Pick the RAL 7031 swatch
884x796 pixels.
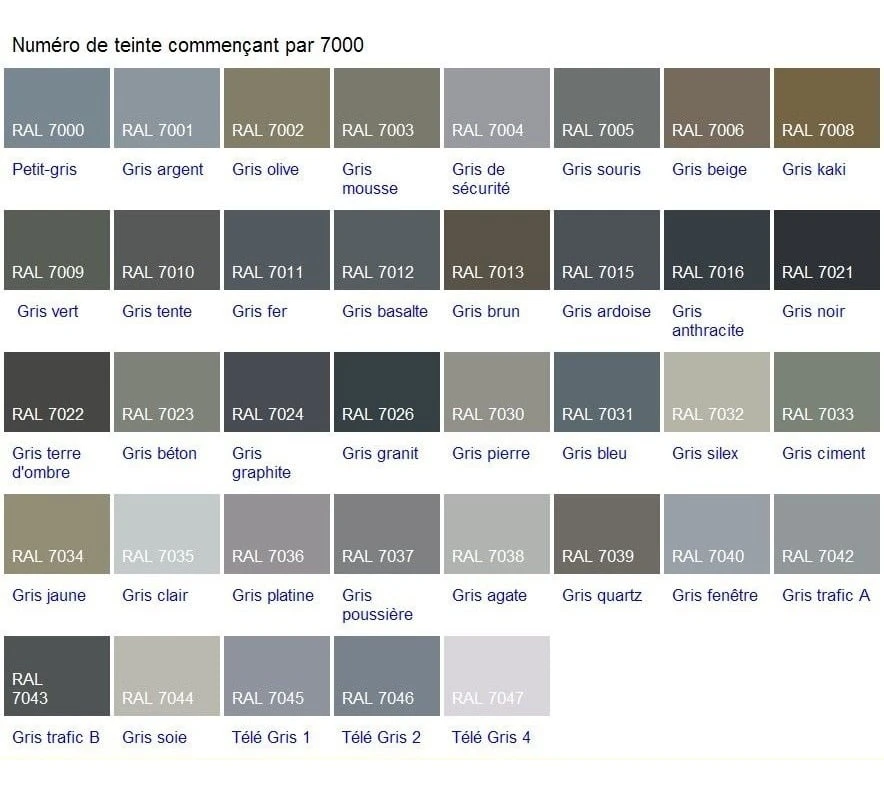pyautogui.click(x=607, y=392)
